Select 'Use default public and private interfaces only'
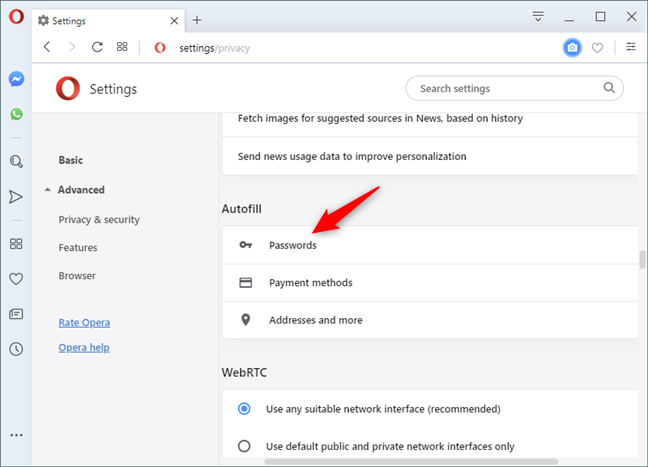 pyautogui.click(x=244, y=446)
